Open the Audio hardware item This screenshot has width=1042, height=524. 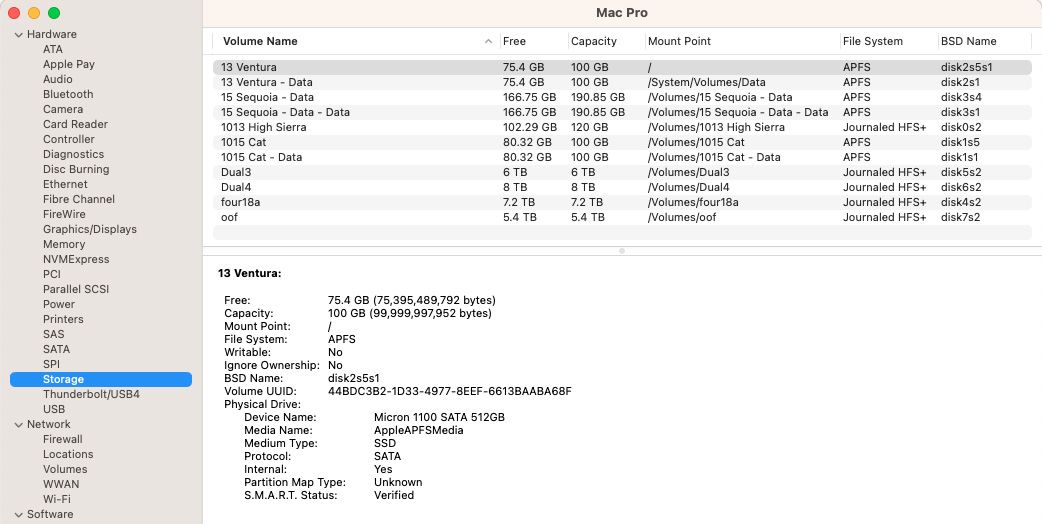58,79
